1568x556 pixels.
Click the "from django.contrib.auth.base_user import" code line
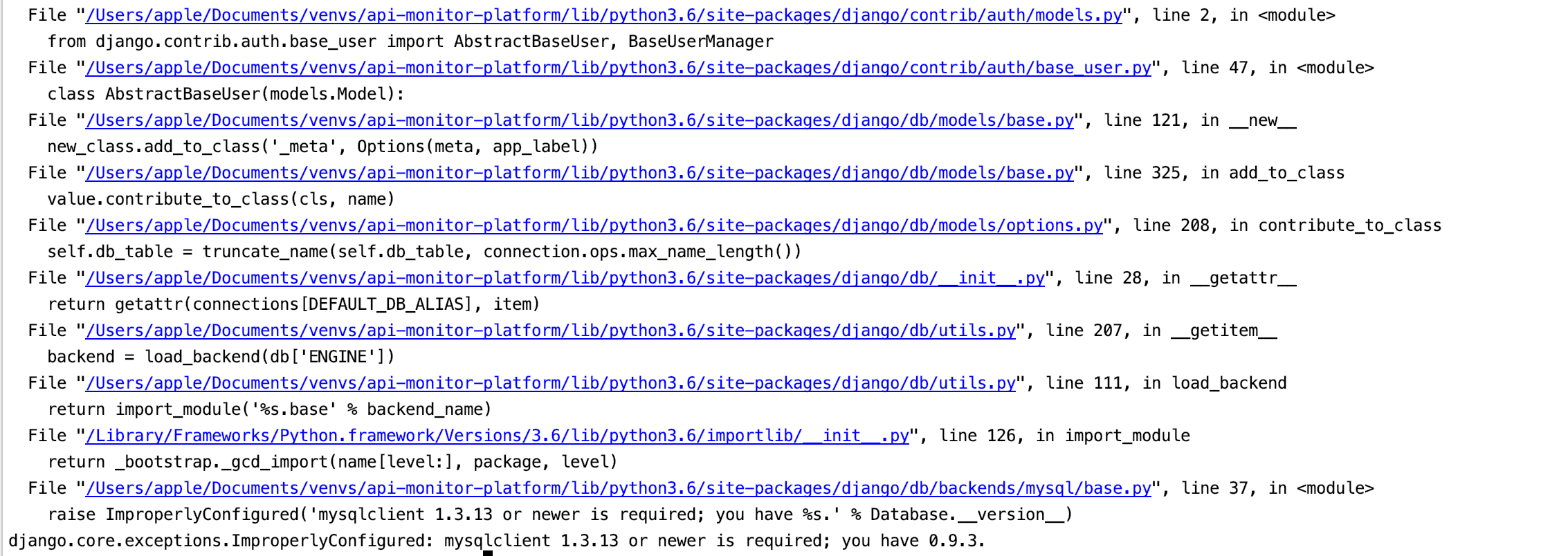pyautogui.click(x=410, y=41)
